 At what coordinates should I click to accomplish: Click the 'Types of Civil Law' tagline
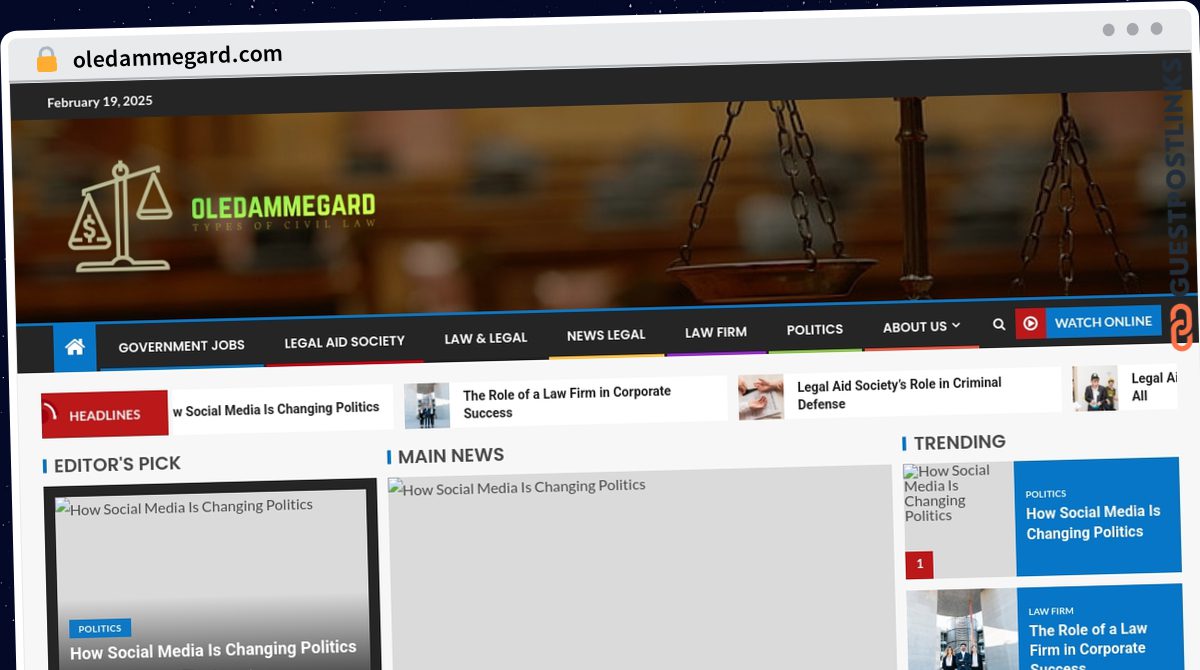(x=284, y=226)
